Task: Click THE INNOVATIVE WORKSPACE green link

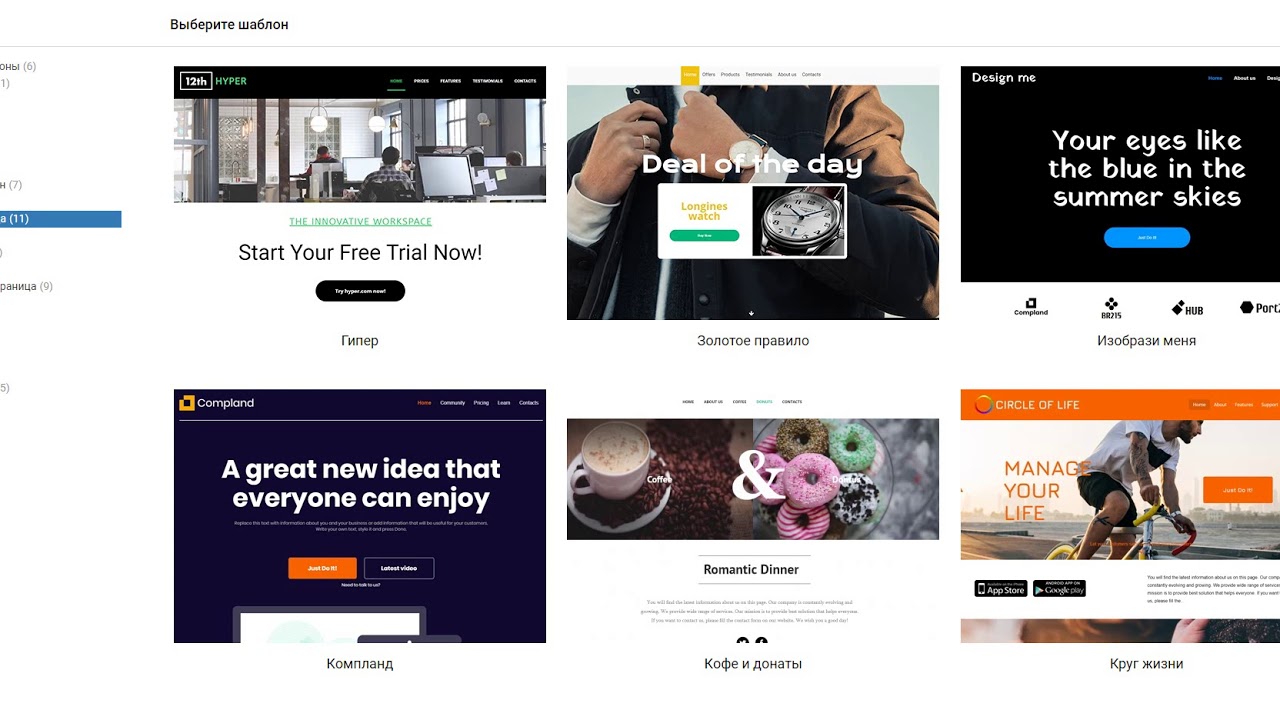Action: pyautogui.click(x=360, y=221)
